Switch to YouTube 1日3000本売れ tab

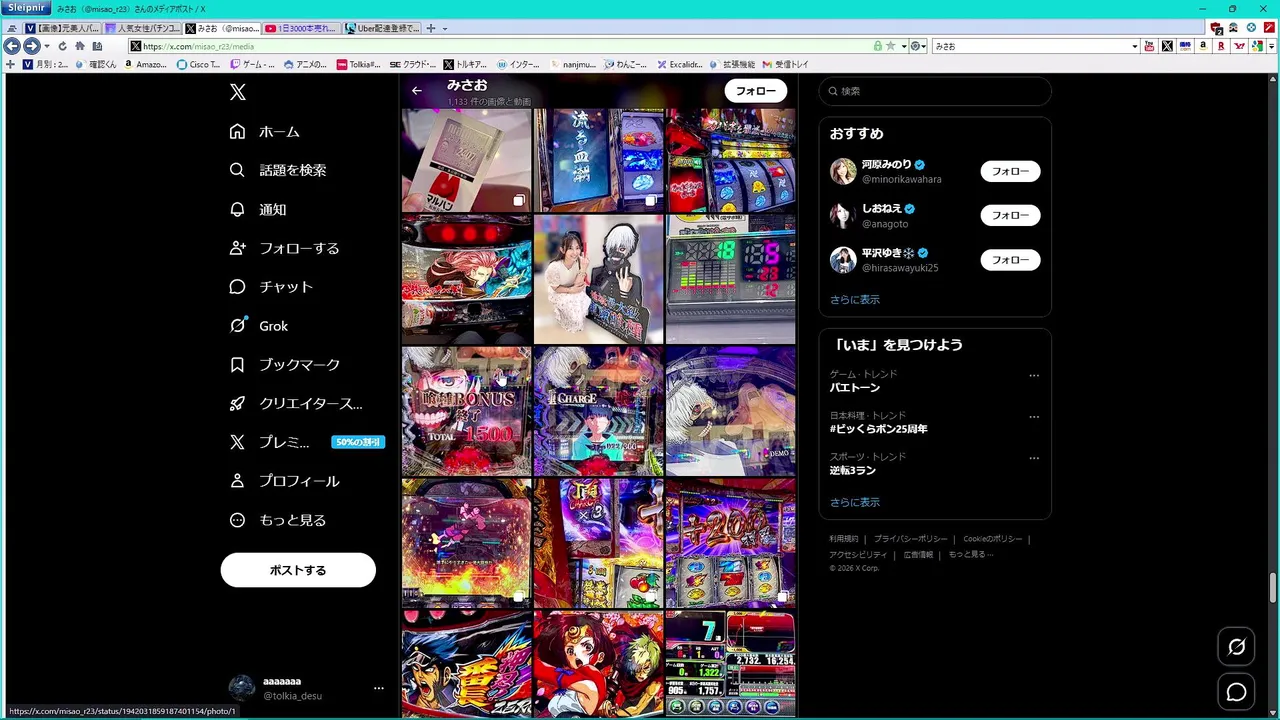pos(302,28)
